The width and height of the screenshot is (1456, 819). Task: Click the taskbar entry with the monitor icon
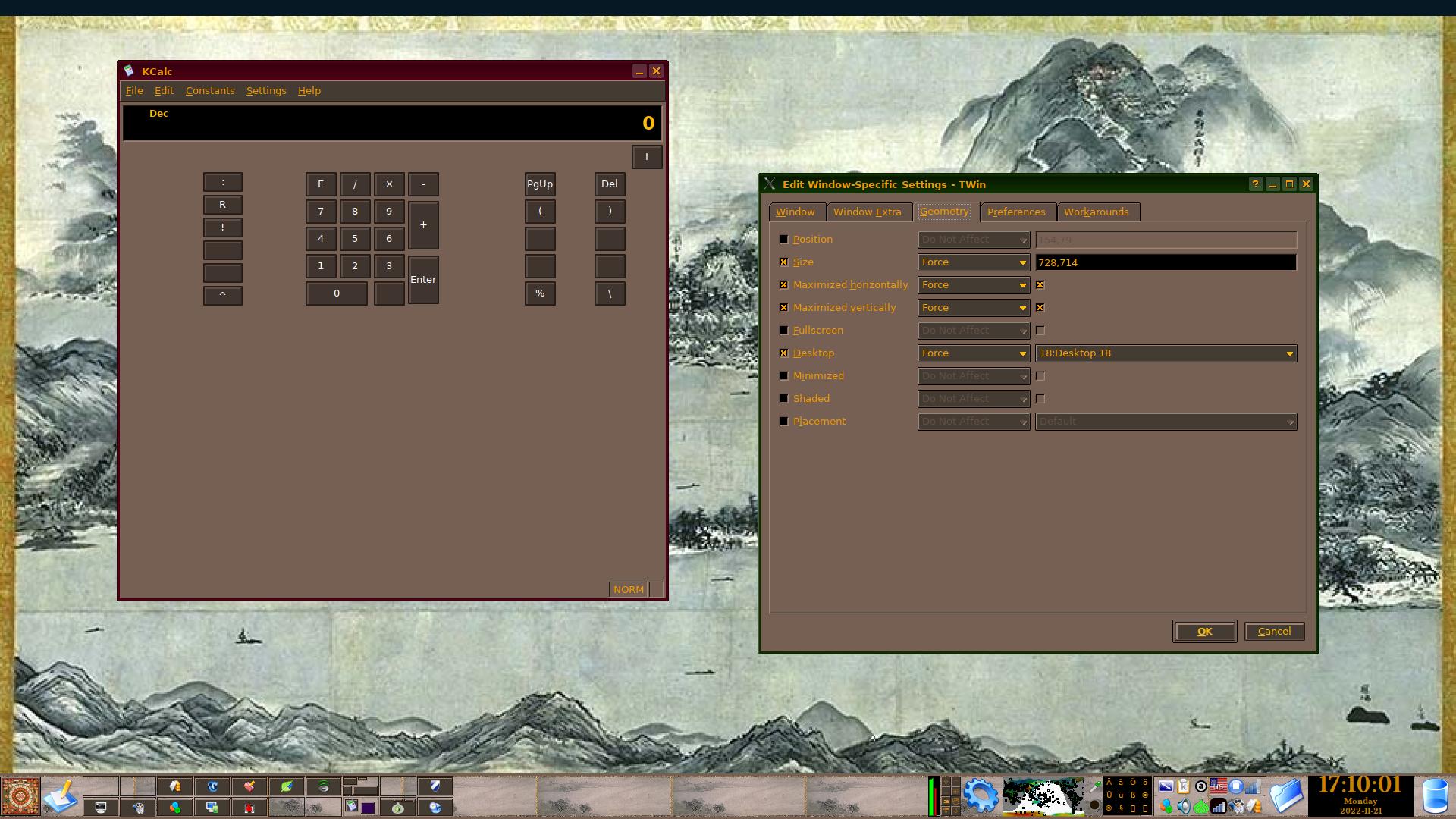101,807
